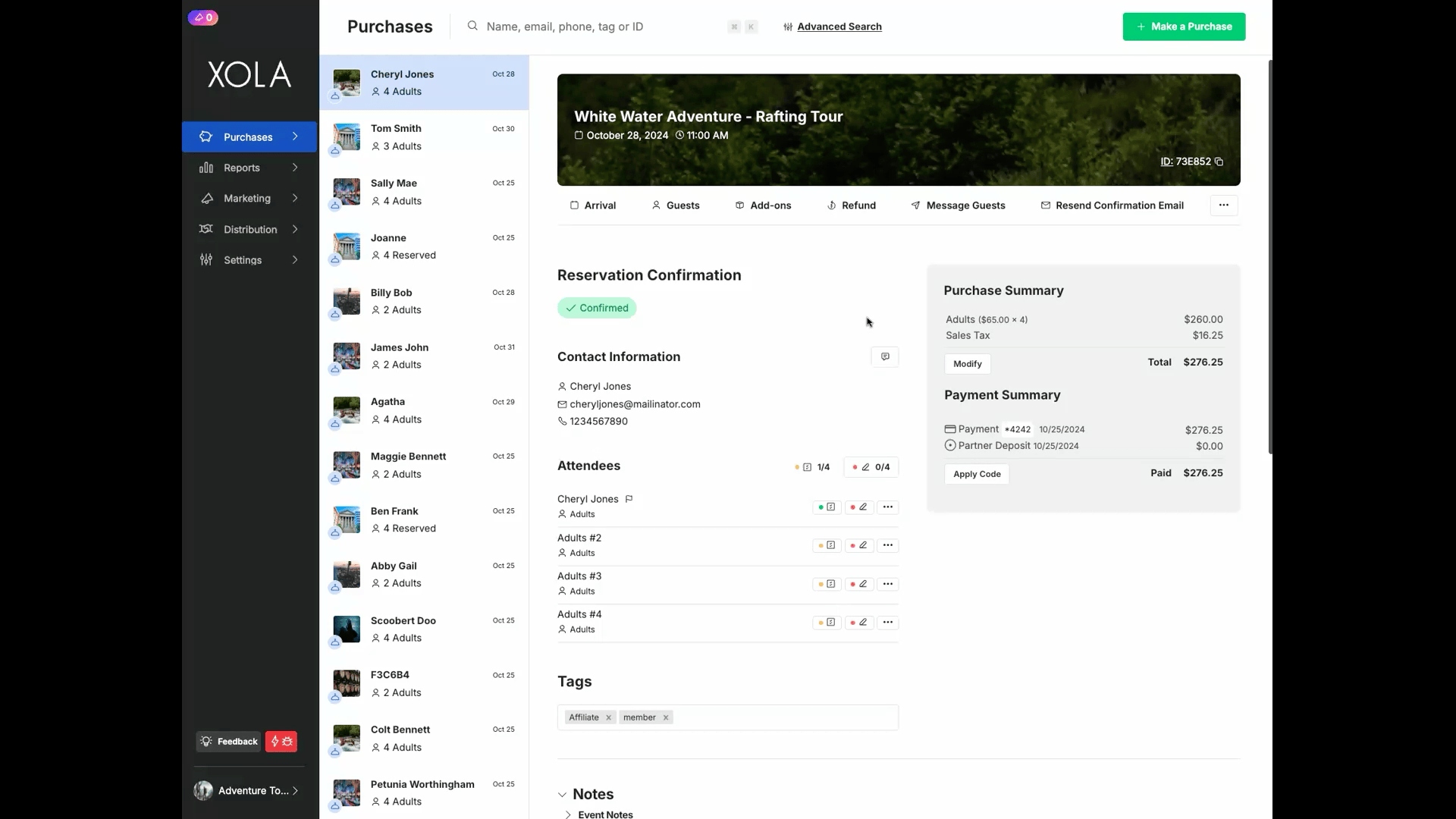The width and height of the screenshot is (1456, 819).
Task: Click the main page scrollbar
Action: click(x=1270, y=256)
